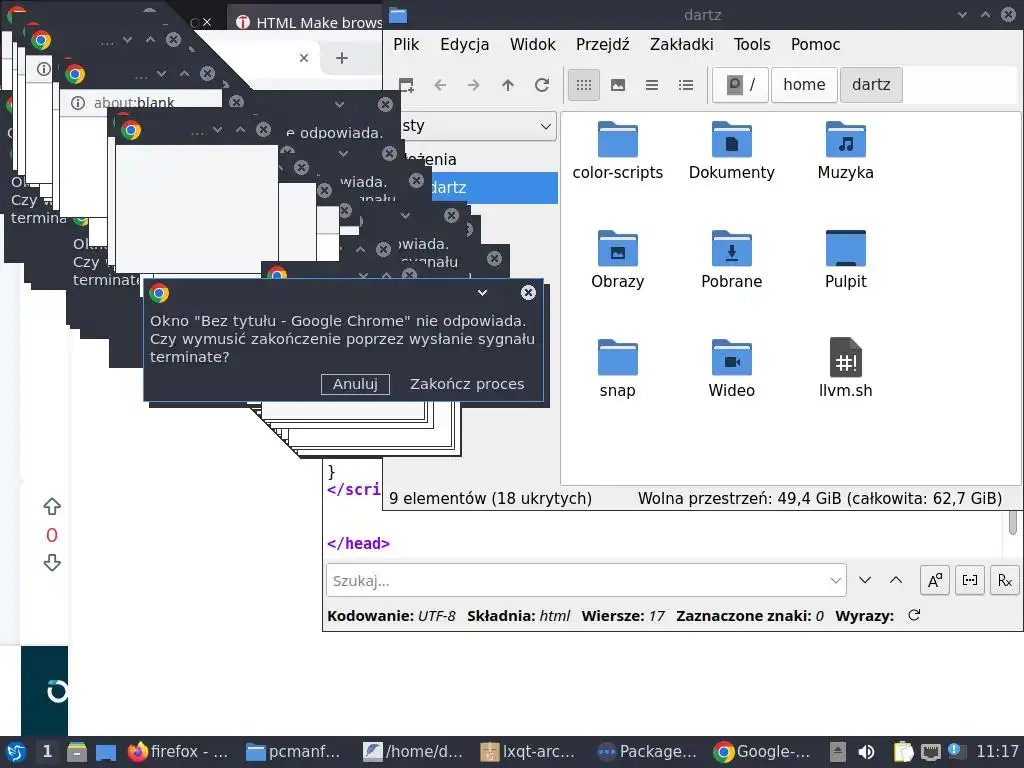
Task: Select the Pobrane folder
Action: coord(731,259)
